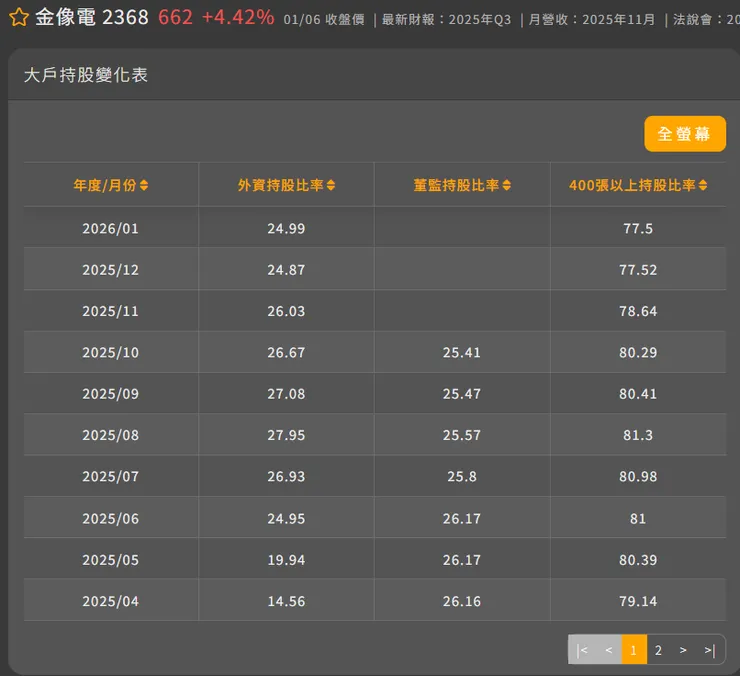Click the 2025/04 row date cell
This screenshot has width=740, height=676.
(x=110, y=601)
